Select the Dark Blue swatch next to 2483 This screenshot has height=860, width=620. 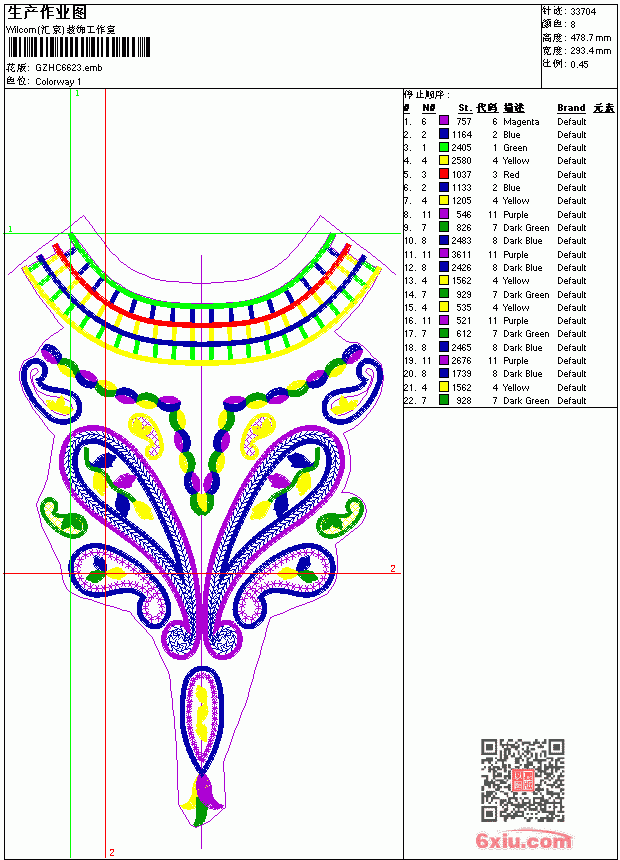[x=444, y=240]
